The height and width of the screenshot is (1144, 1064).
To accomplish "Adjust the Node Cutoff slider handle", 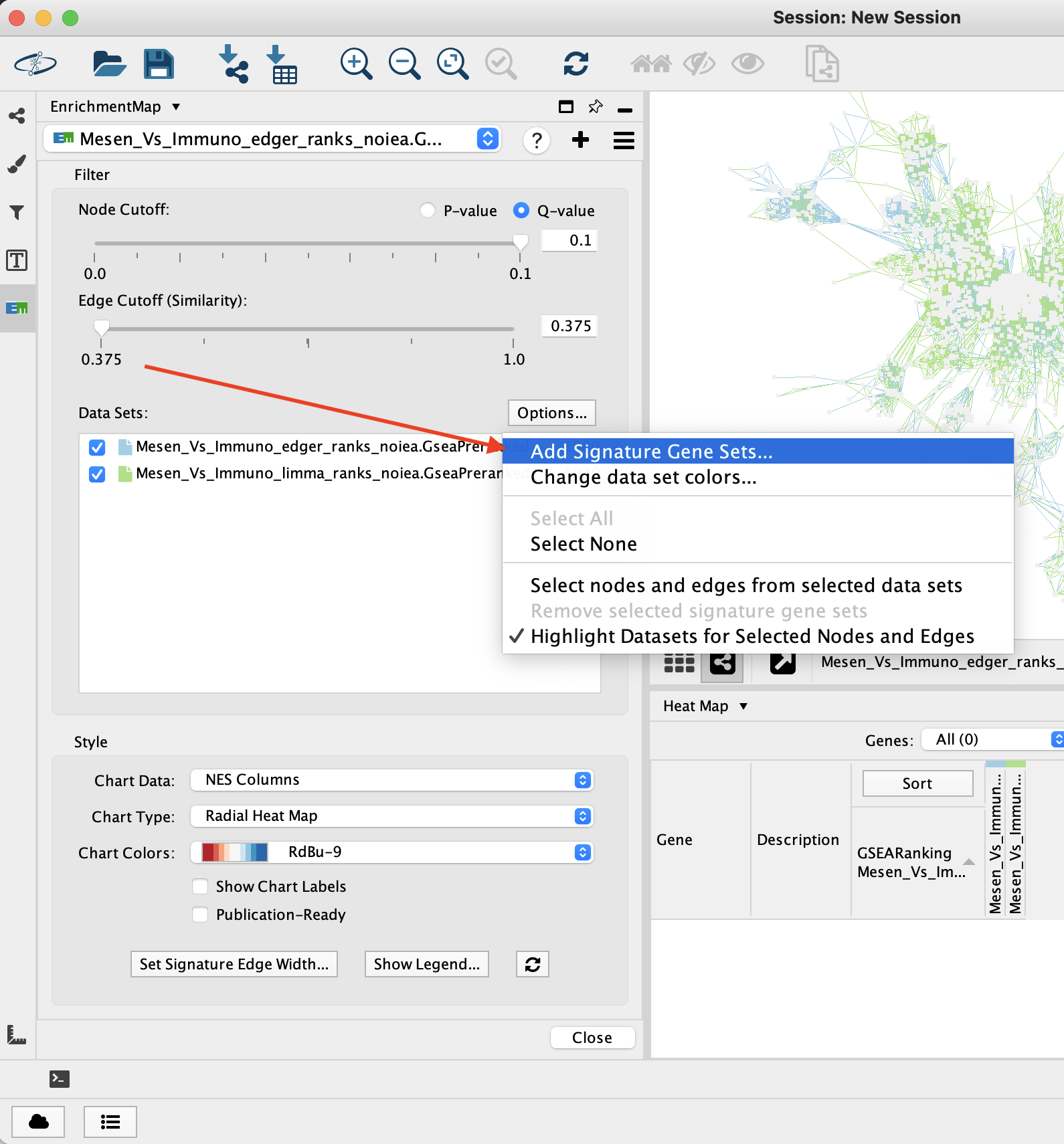I will point(520,242).
